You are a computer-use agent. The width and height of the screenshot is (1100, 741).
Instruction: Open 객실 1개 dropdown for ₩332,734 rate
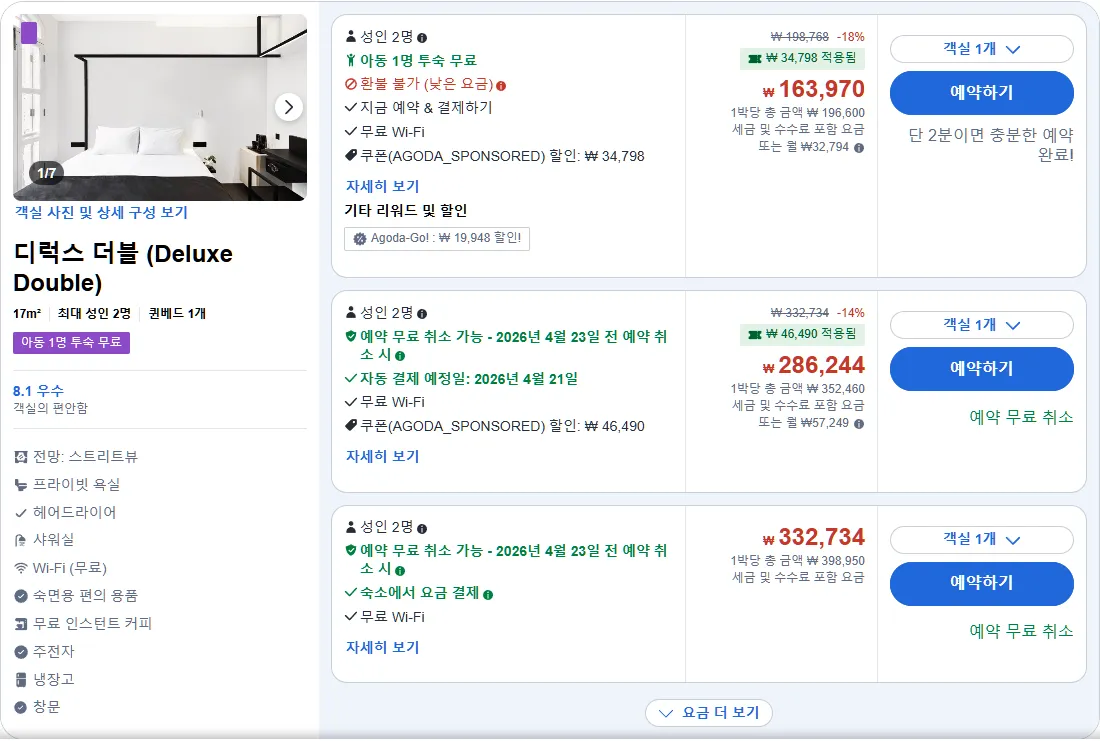[x=981, y=540]
